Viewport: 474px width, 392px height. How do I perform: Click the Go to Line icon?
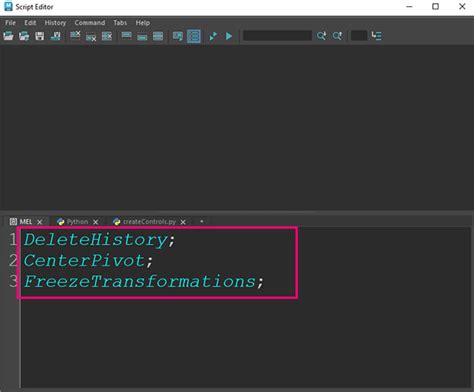point(377,36)
